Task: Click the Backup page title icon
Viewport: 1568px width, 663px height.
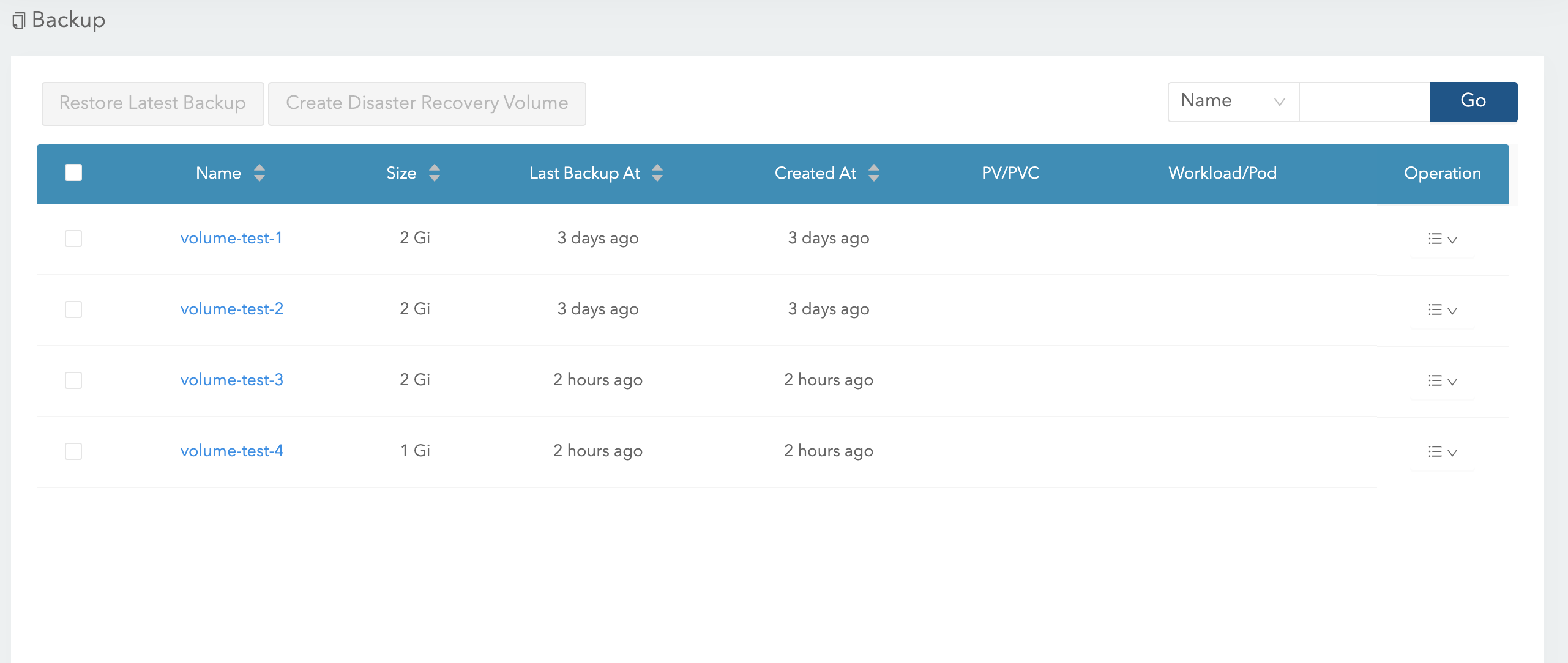Action: [19, 21]
